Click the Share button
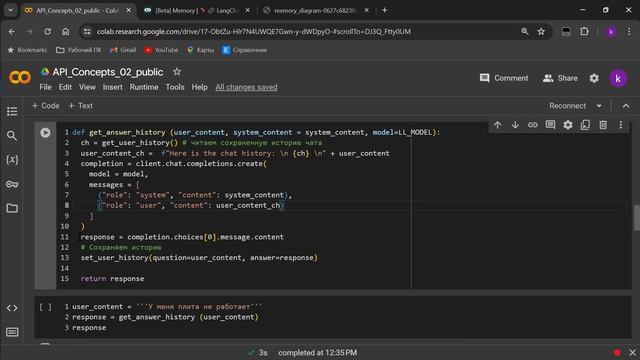640x360 pixels. click(560, 78)
